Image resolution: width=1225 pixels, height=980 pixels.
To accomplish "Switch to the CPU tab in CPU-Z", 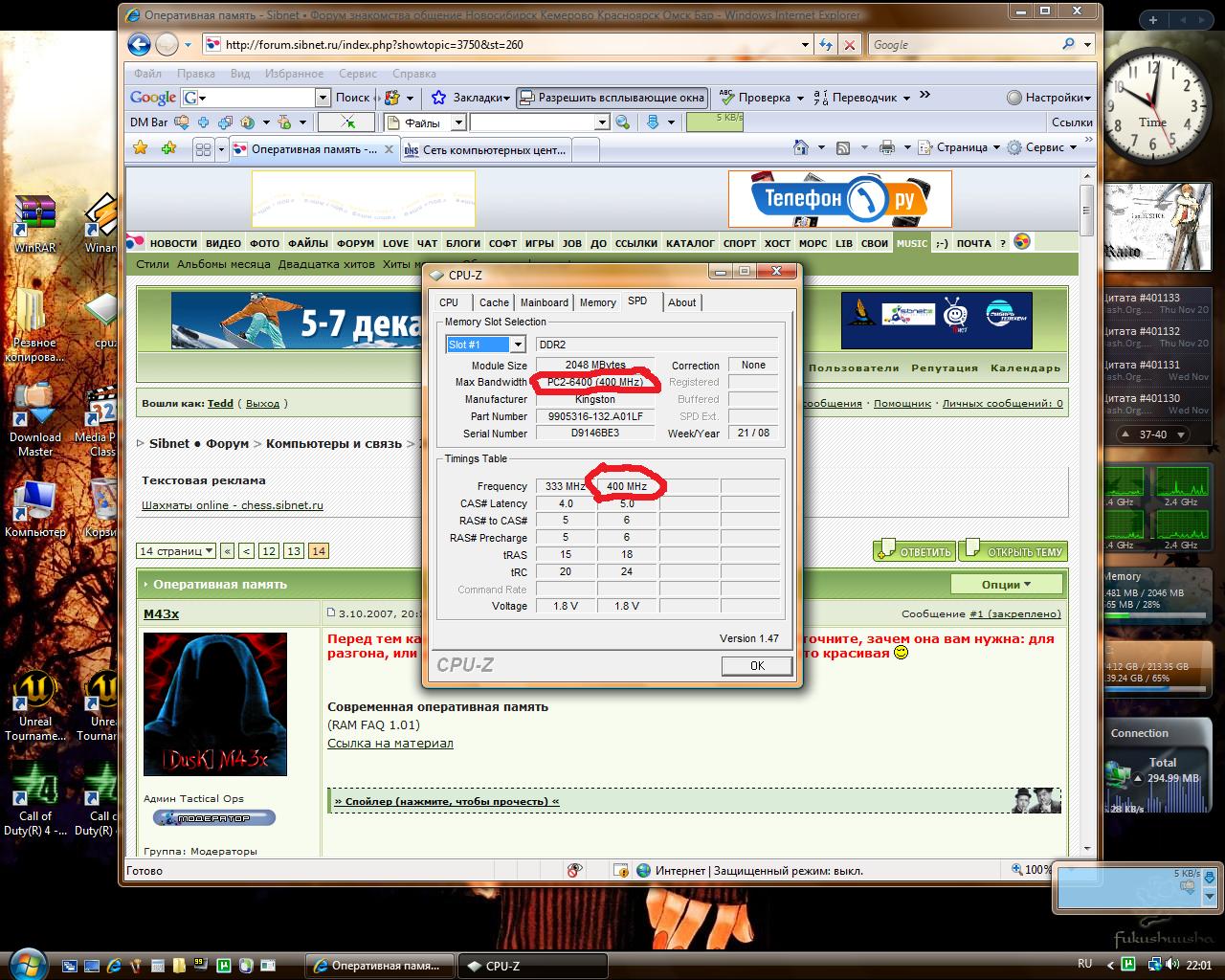I will 449,302.
